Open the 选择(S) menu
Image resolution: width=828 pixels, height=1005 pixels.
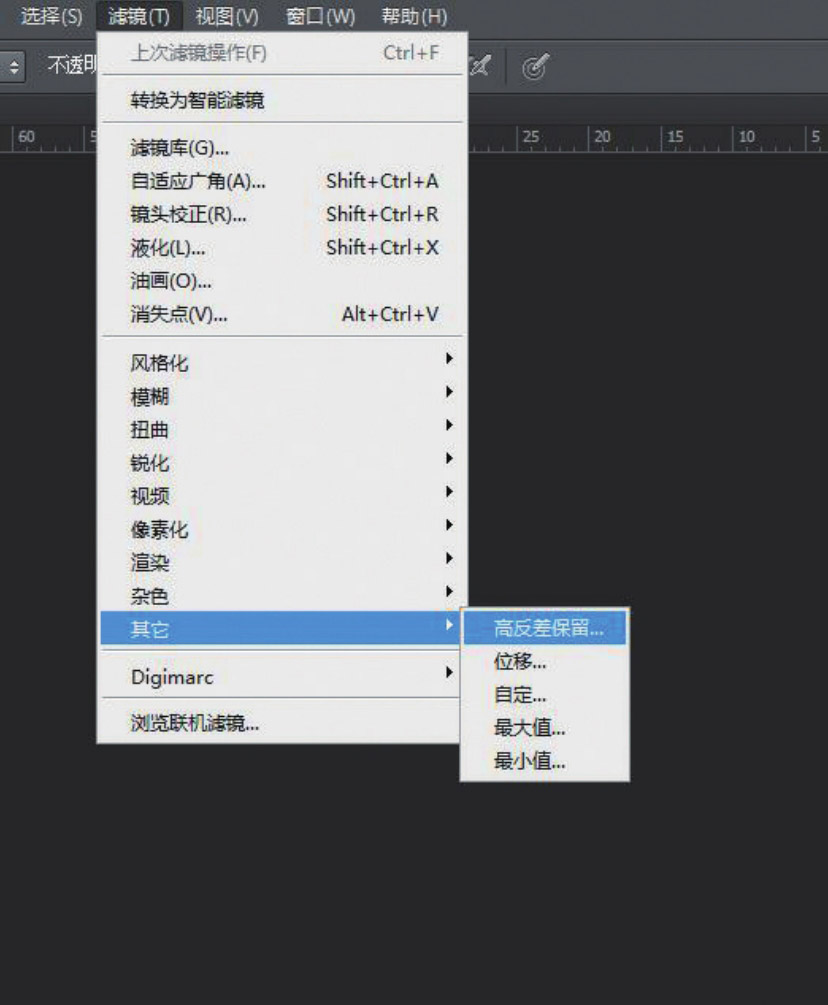[52, 16]
